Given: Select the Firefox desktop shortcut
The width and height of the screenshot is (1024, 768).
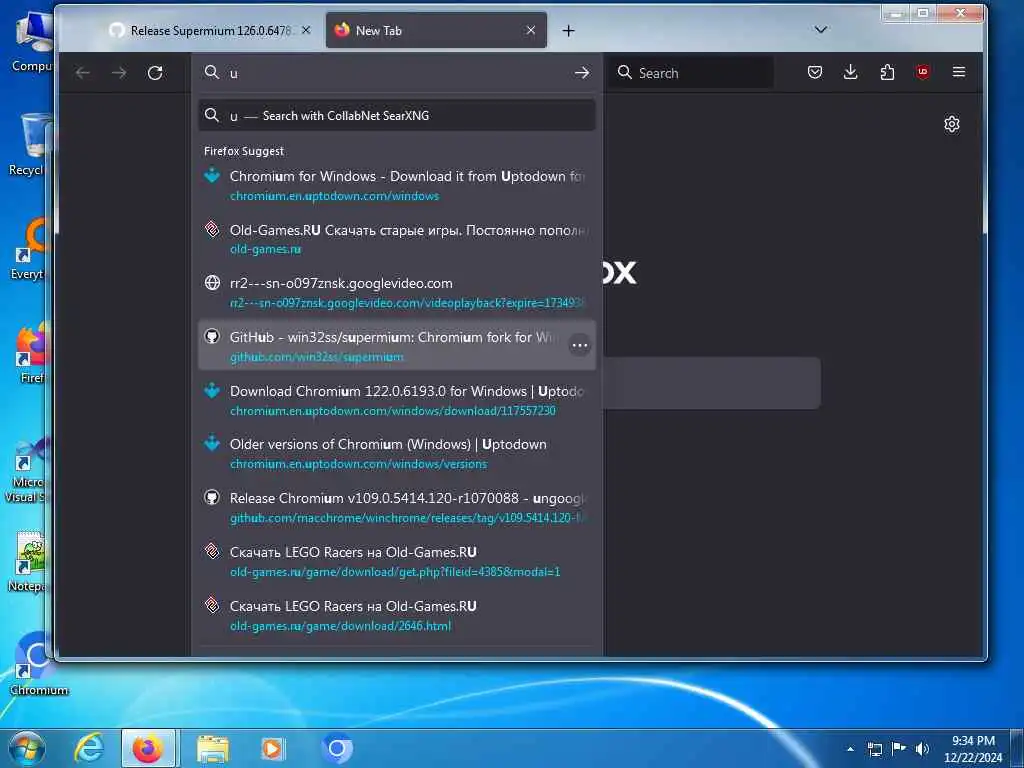Looking at the screenshot, I should click(x=31, y=353).
